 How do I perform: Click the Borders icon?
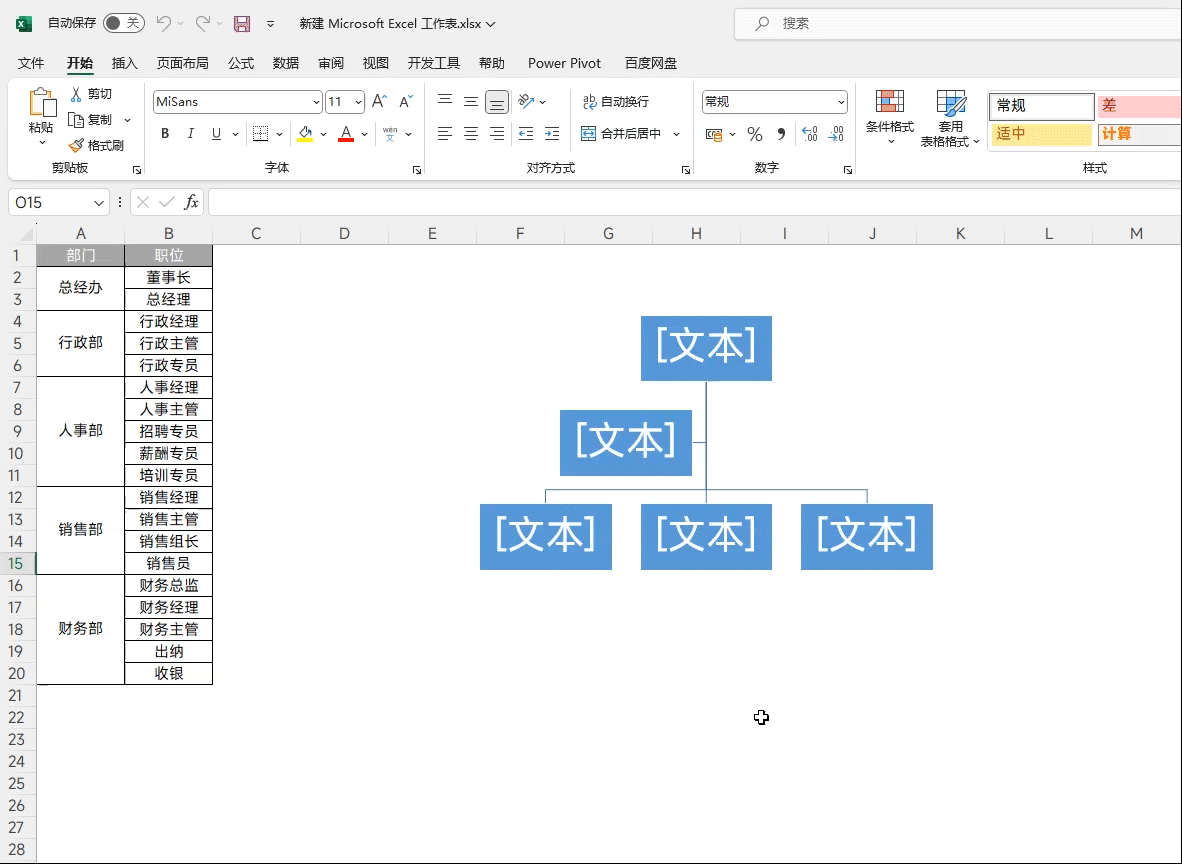(260, 133)
